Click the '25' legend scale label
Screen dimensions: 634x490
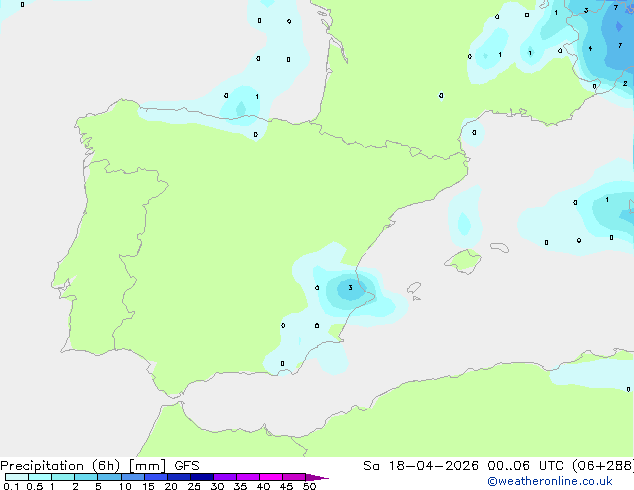[194, 486]
